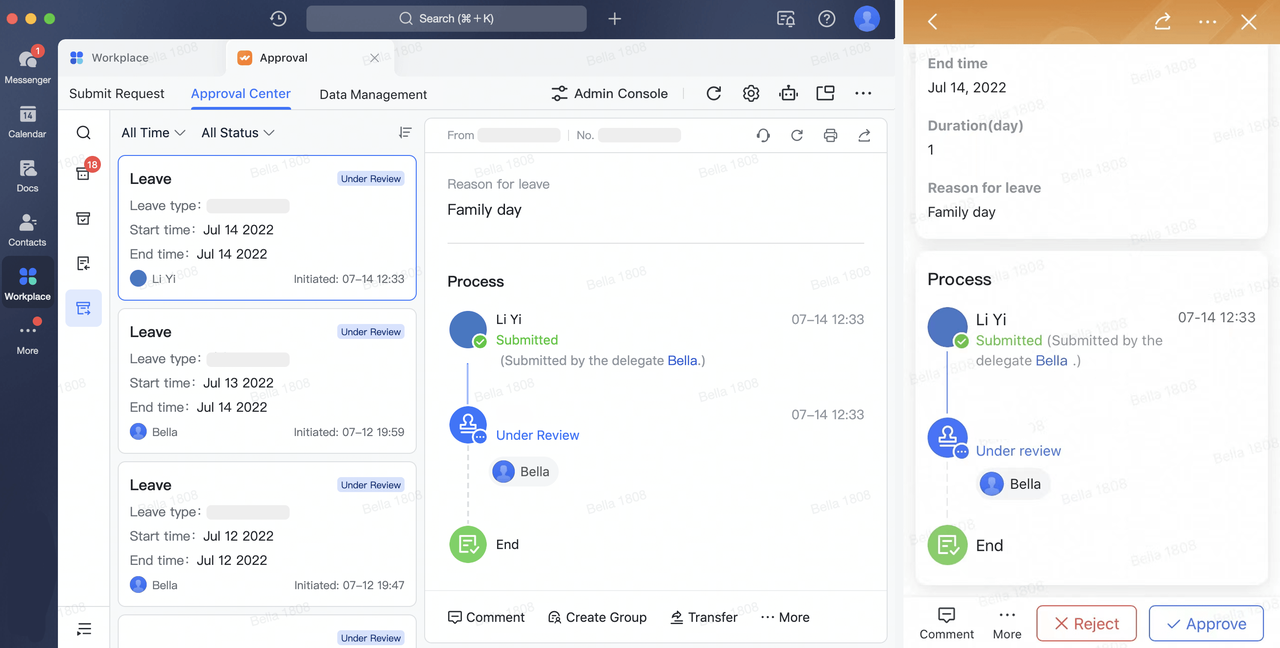1280x648 pixels.
Task: Click the approval bot robot icon
Action: pyautogui.click(x=789, y=93)
